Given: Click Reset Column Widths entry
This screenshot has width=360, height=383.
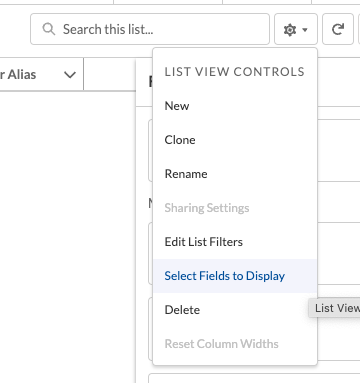Looking at the screenshot, I should (235, 344).
